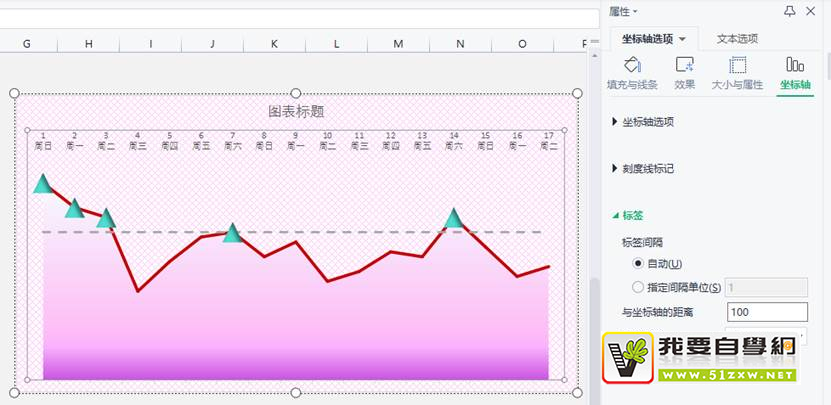Screen dimensions: 831x405
Task: Select column header N
Action: click(460, 44)
